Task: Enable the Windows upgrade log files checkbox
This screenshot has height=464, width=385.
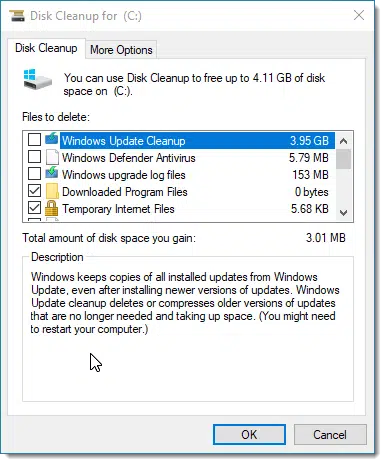Action: [x=34, y=174]
